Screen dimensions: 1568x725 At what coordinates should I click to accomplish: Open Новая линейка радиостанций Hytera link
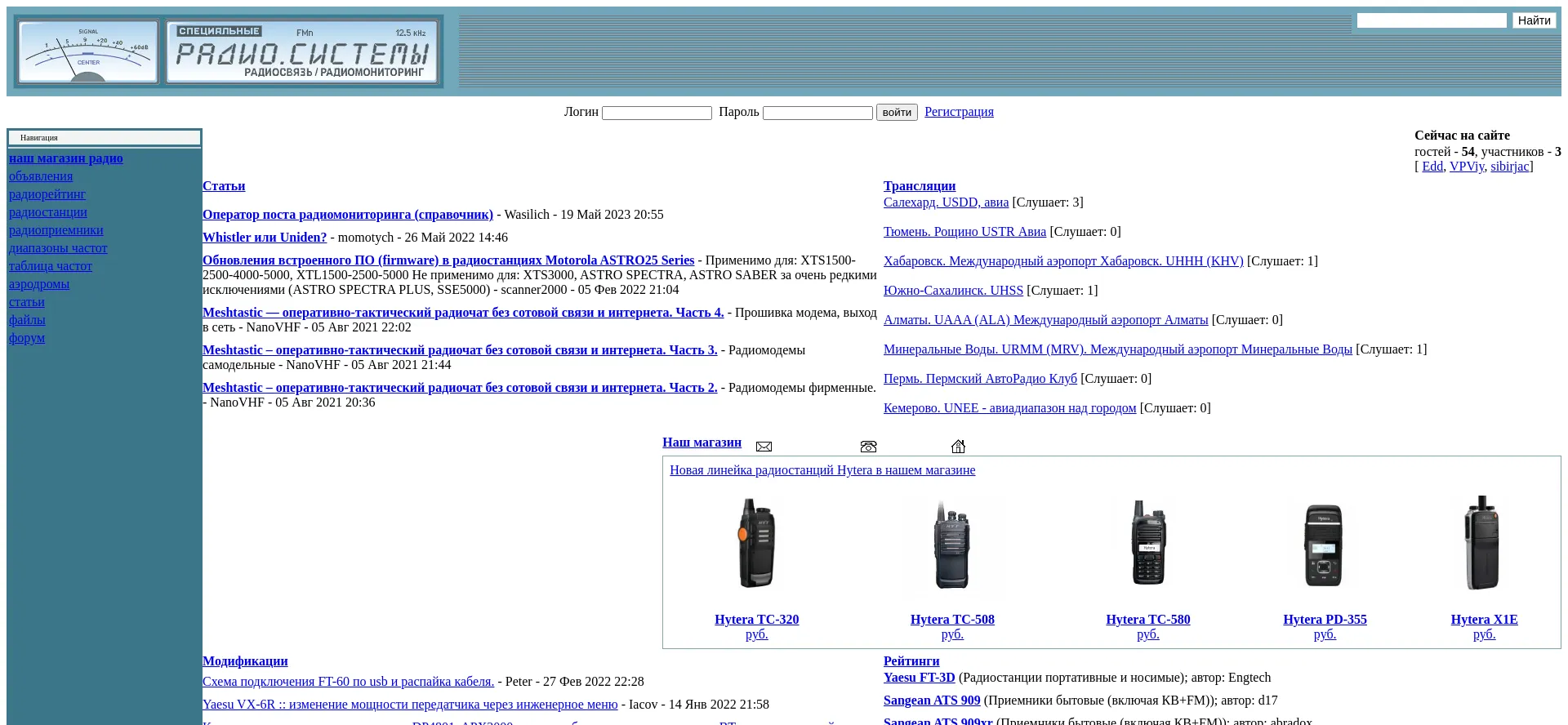(822, 470)
